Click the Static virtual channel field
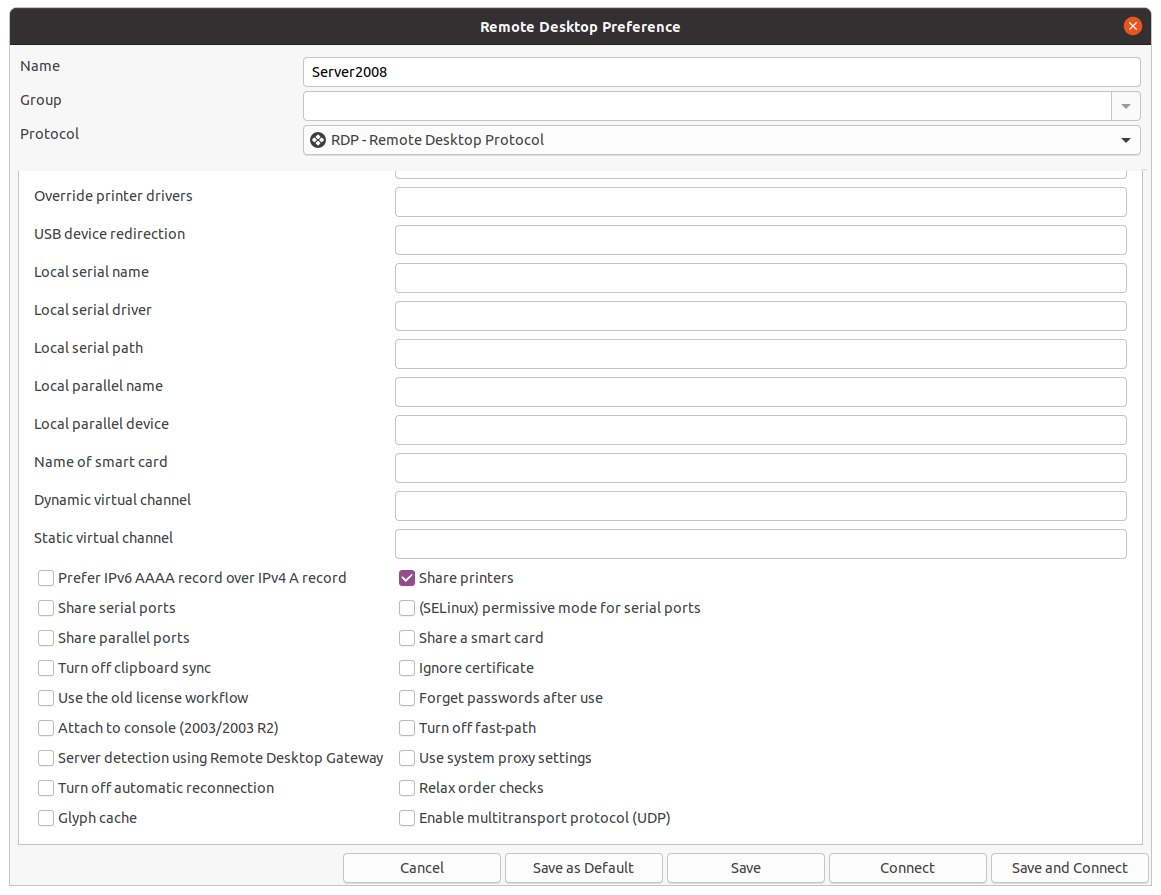This screenshot has height=895, width=1161. pos(760,544)
